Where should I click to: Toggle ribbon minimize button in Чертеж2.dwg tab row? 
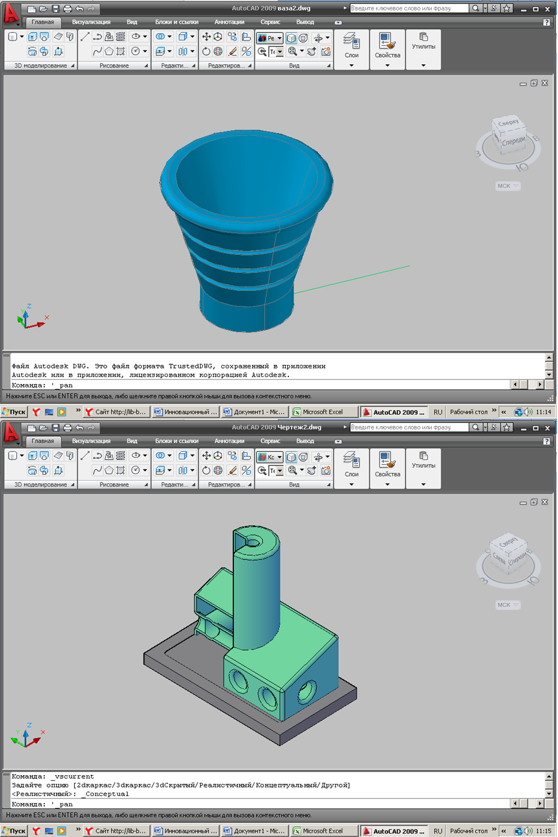point(338,442)
